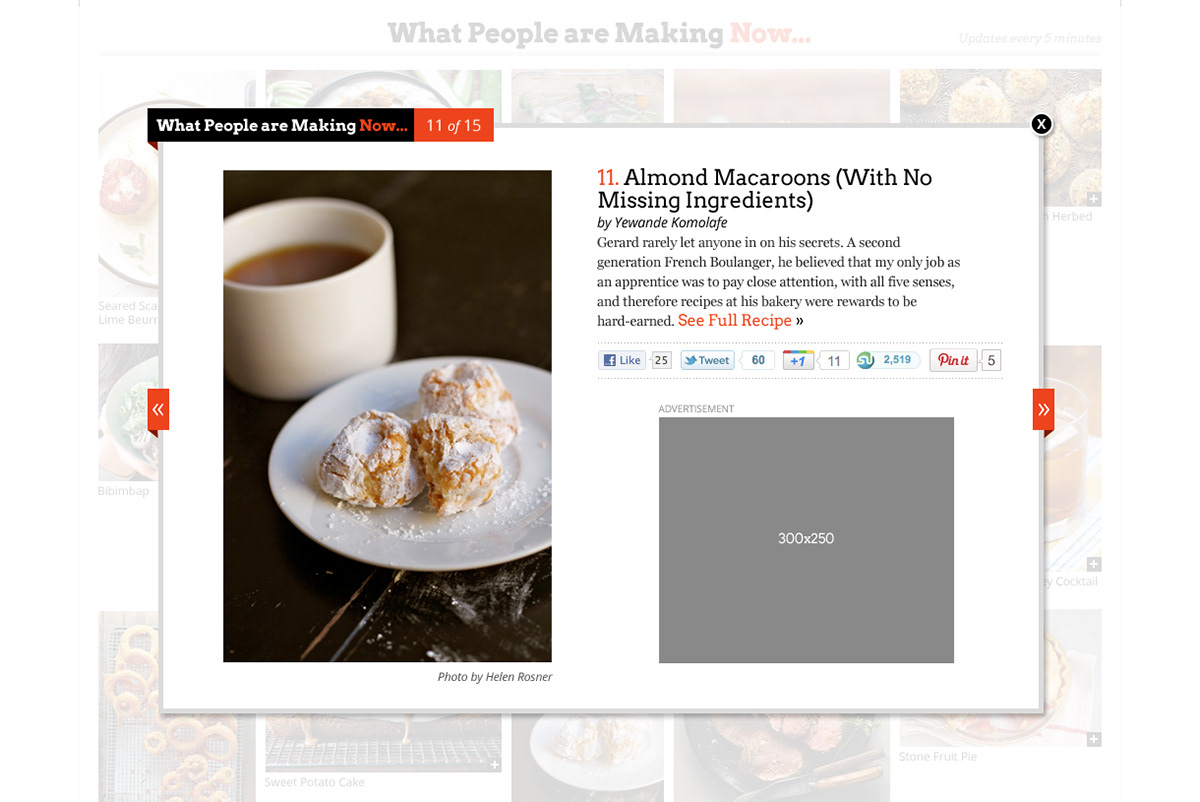Click the Facebook Like button
The height and width of the screenshot is (802, 1200).
tap(622, 360)
